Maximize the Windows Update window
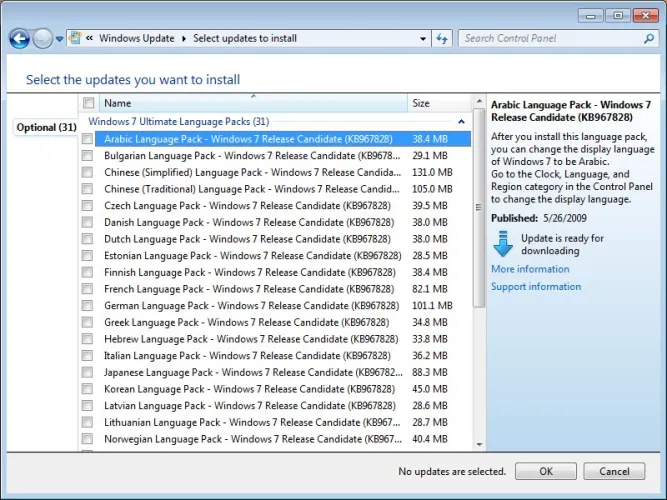The image size is (667, 500). coord(618,16)
